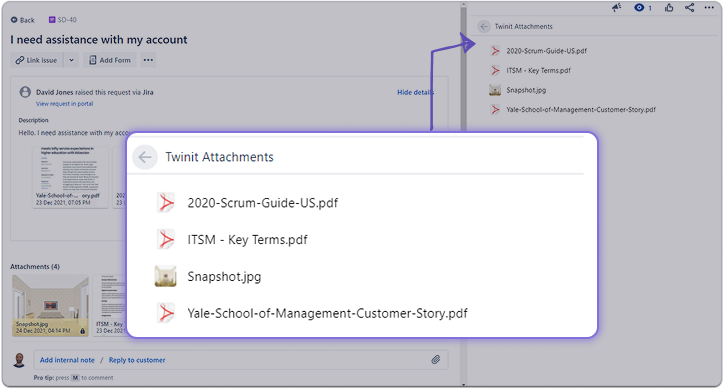The image size is (724, 389).
Task: Click back arrow in side Twinit Attachments panel
Action: tap(484, 26)
